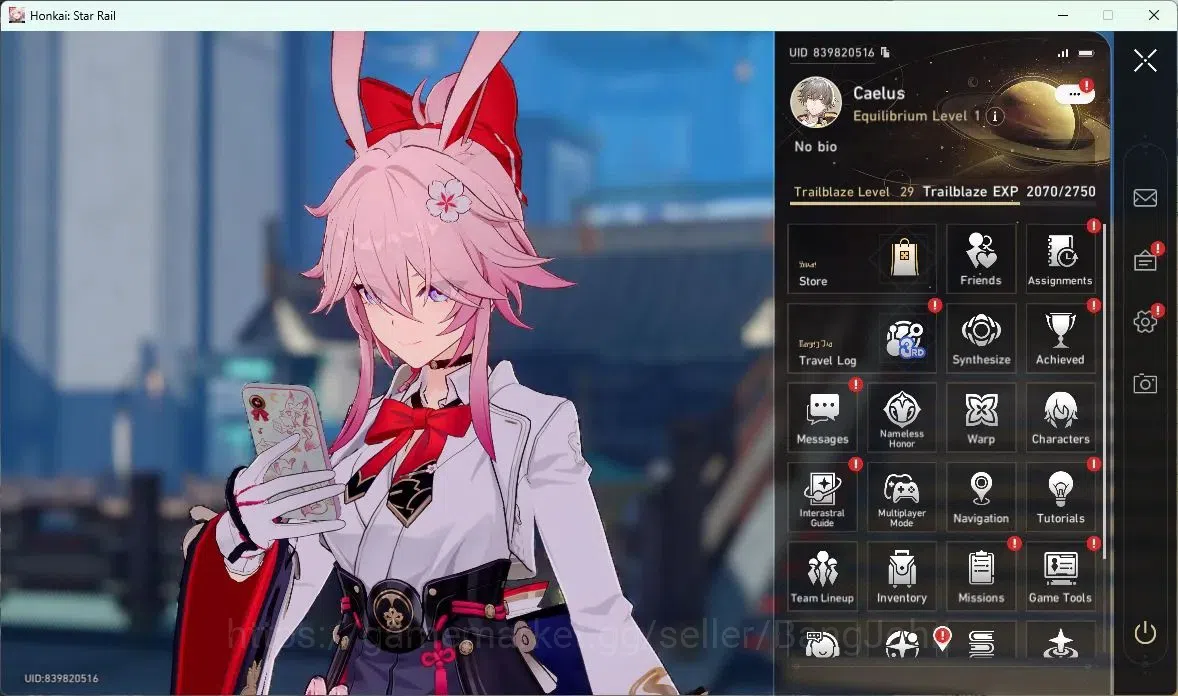Open the Synthesize menu

click(980, 338)
